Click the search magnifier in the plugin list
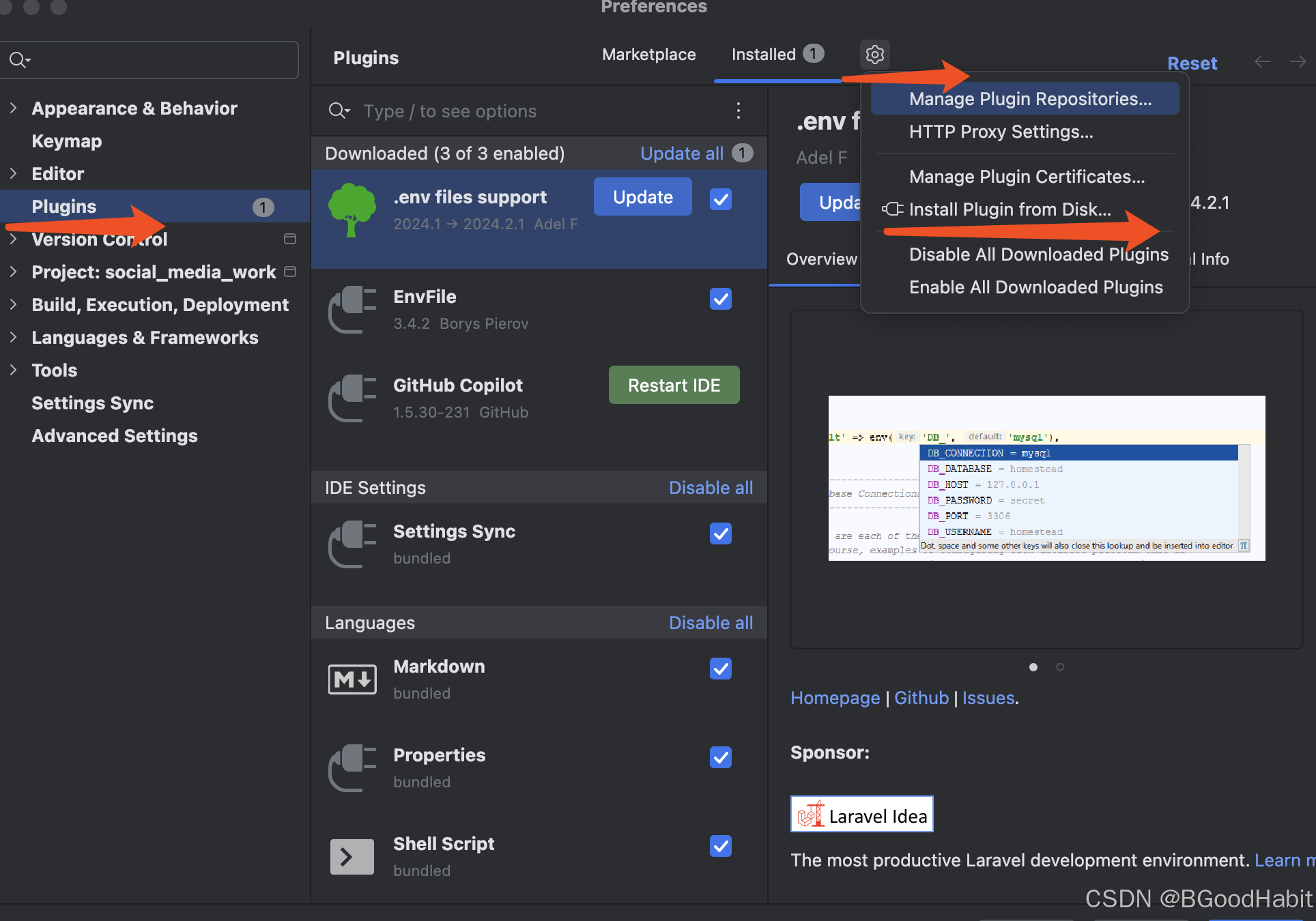 click(x=339, y=111)
